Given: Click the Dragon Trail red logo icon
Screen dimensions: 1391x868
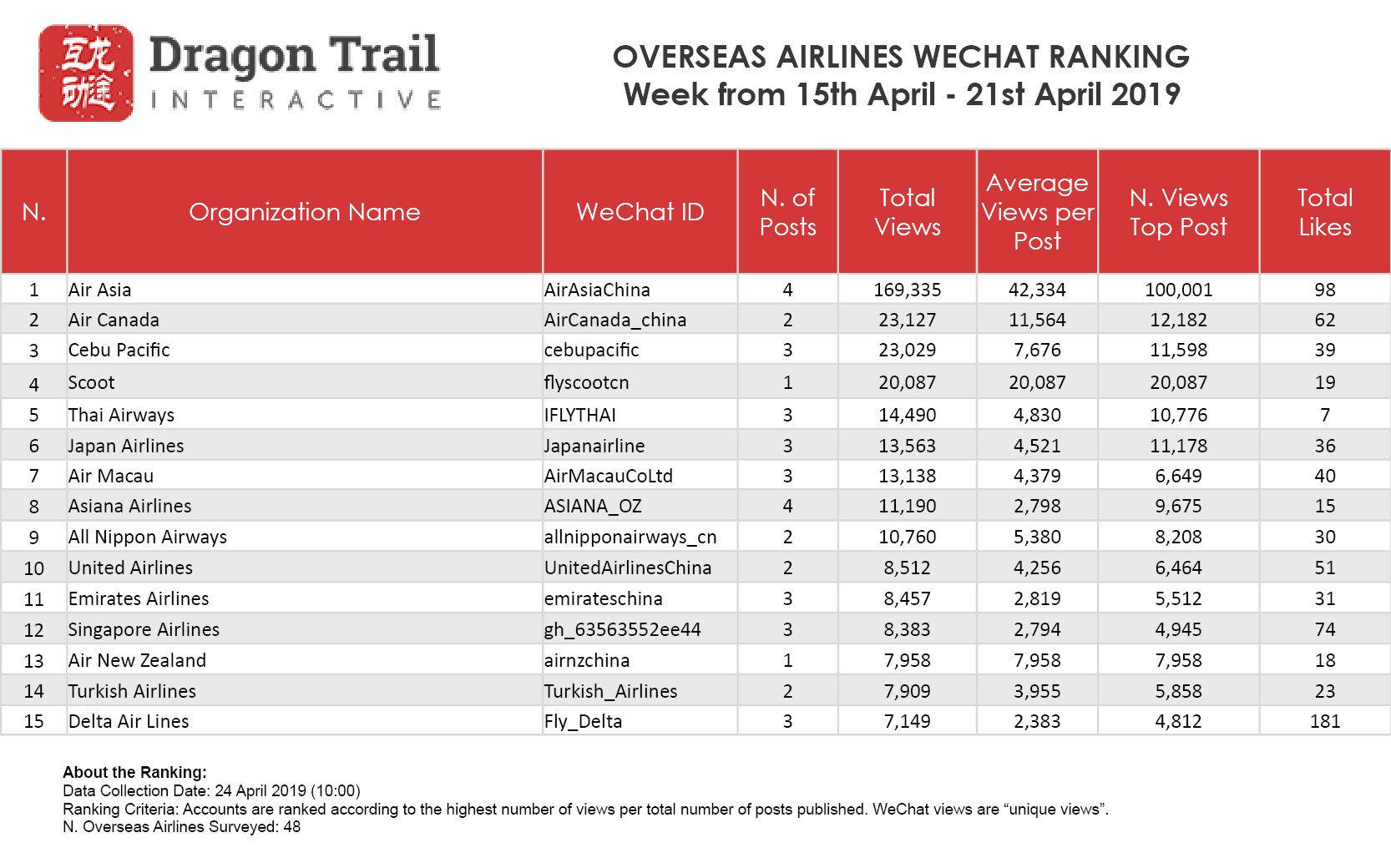Looking at the screenshot, I should (x=86, y=73).
